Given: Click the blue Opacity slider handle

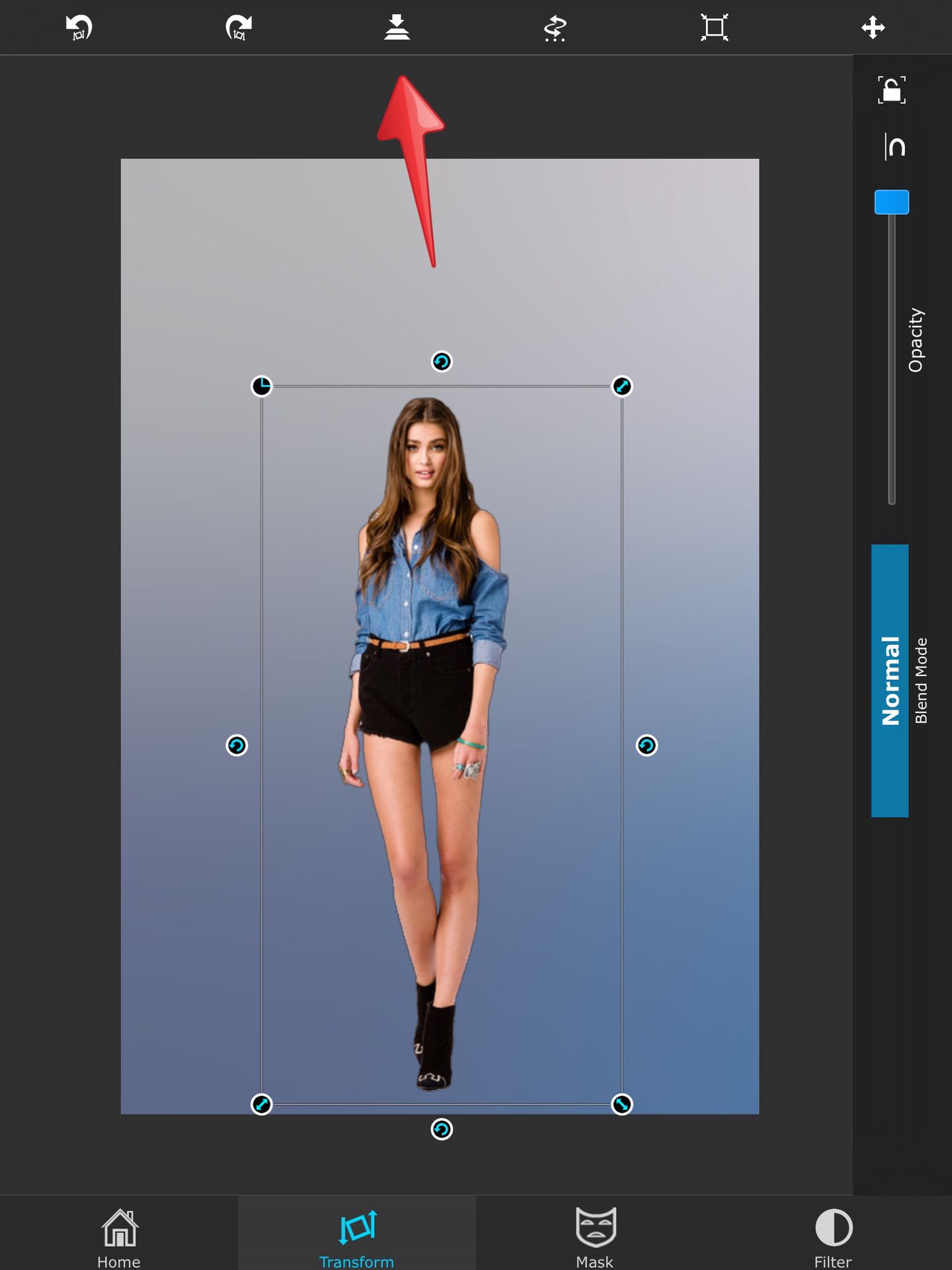Looking at the screenshot, I should pos(892,202).
